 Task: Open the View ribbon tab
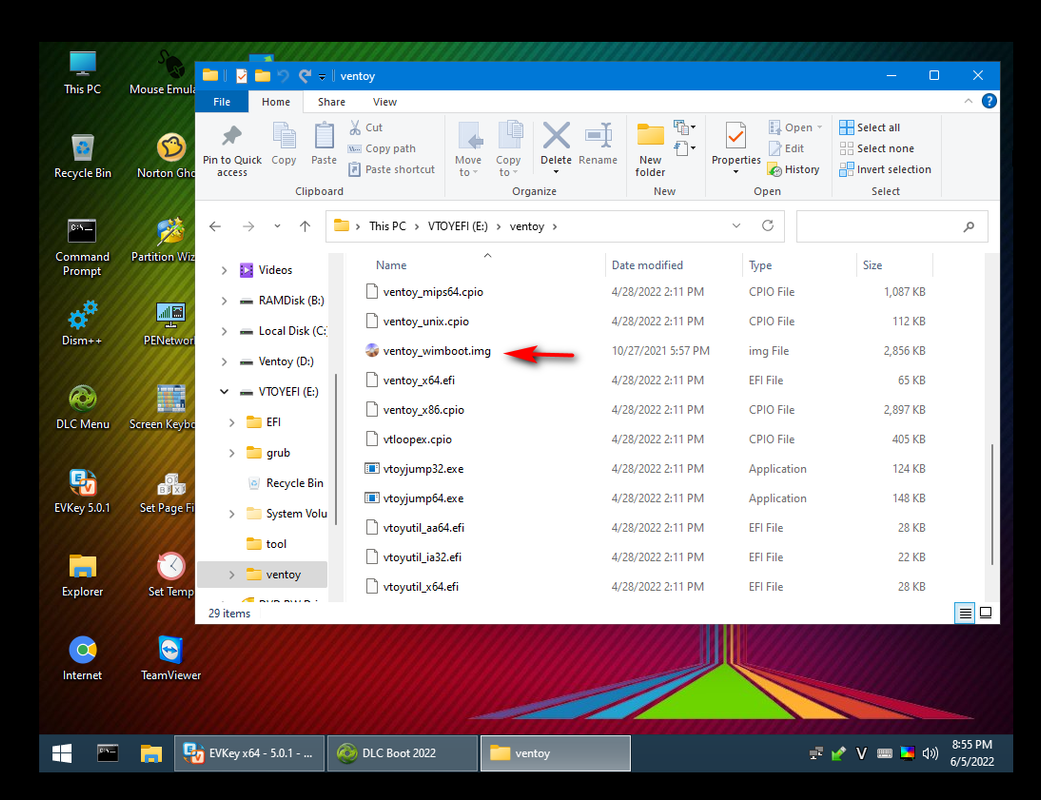point(384,102)
